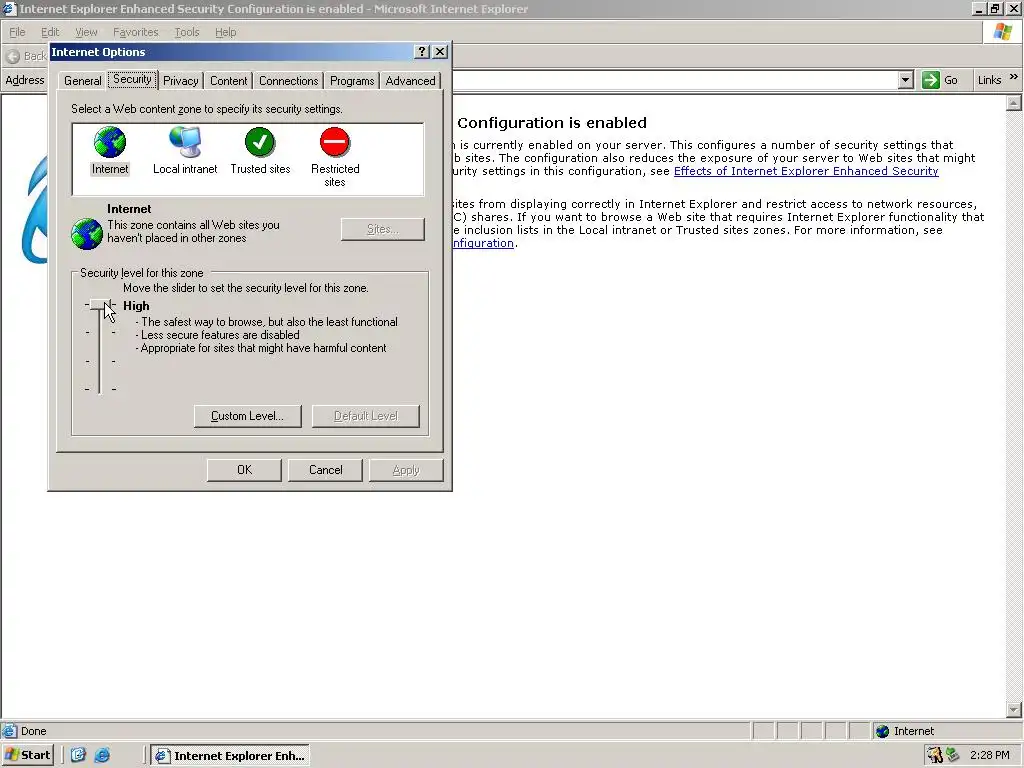Switch to the Advanced tab

[410, 81]
